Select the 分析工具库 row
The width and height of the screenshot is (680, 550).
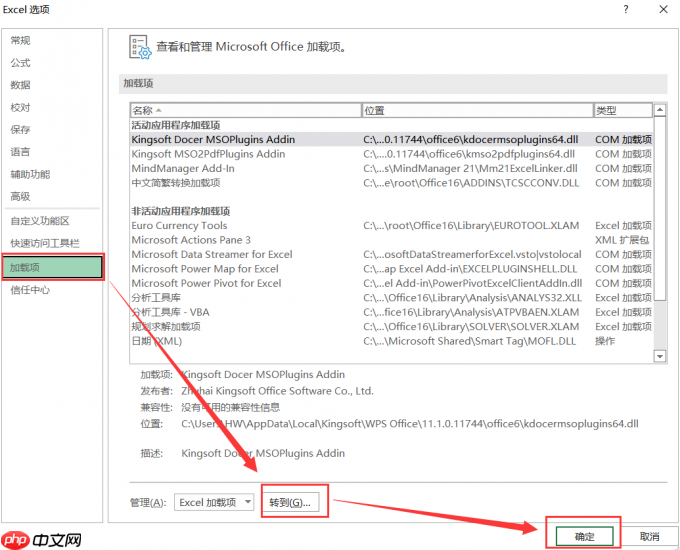391,298
